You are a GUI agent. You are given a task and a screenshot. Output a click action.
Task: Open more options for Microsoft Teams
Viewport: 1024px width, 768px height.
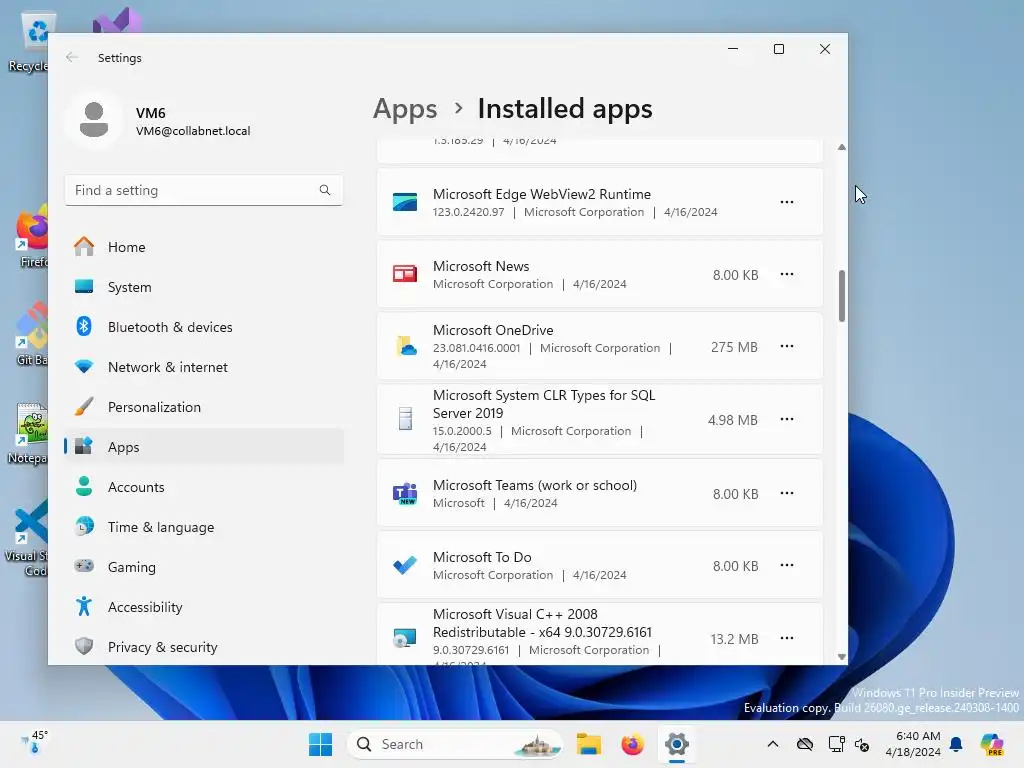click(787, 493)
